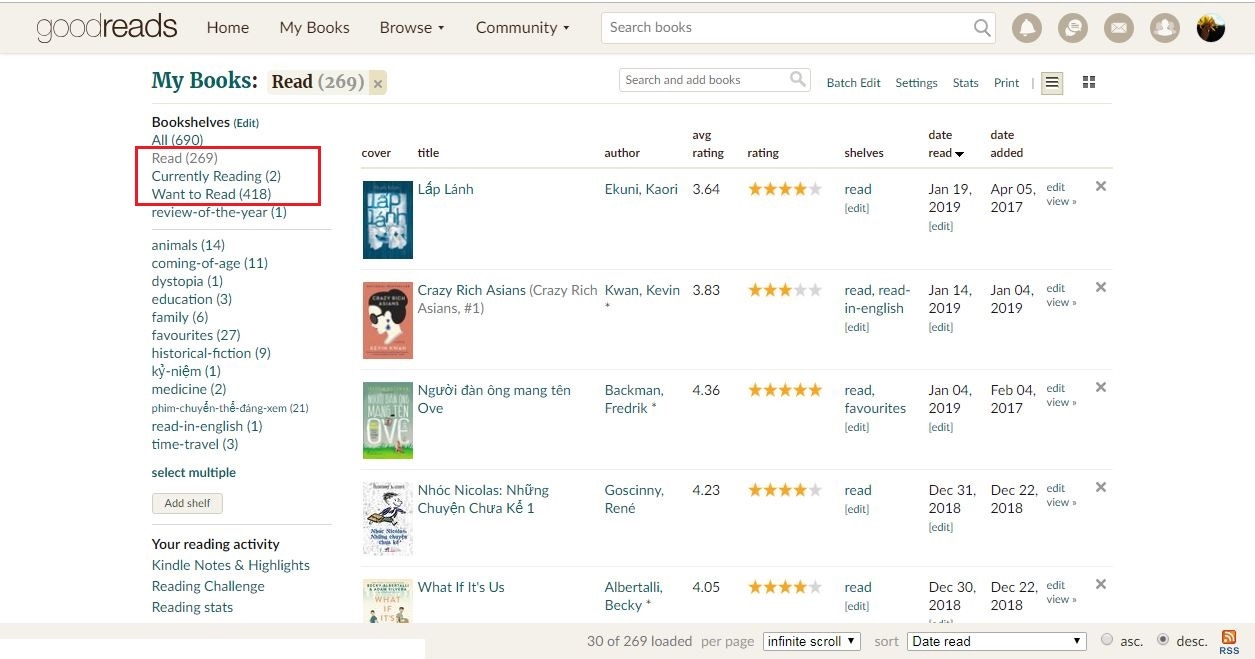Open the group discussions icon

(x=1073, y=28)
